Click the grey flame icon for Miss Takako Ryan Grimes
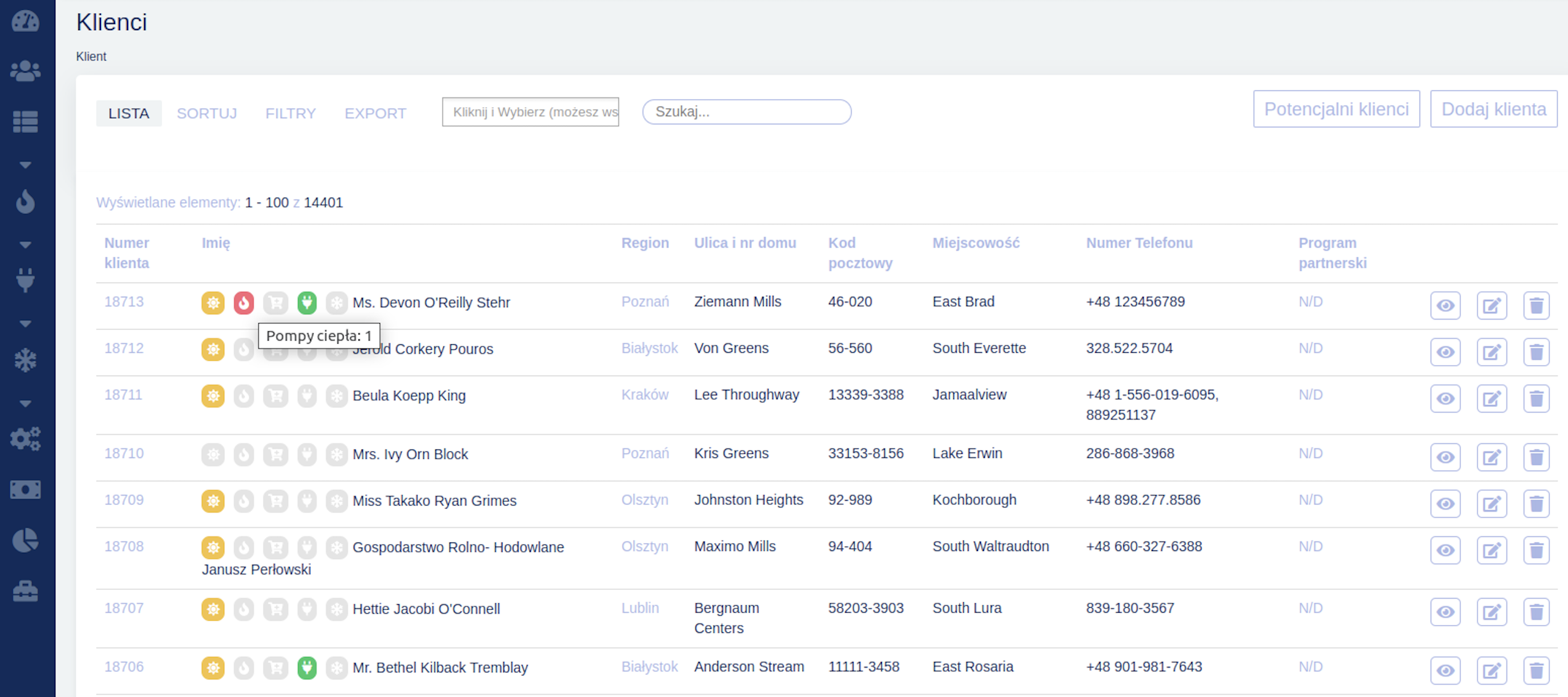 click(x=244, y=501)
